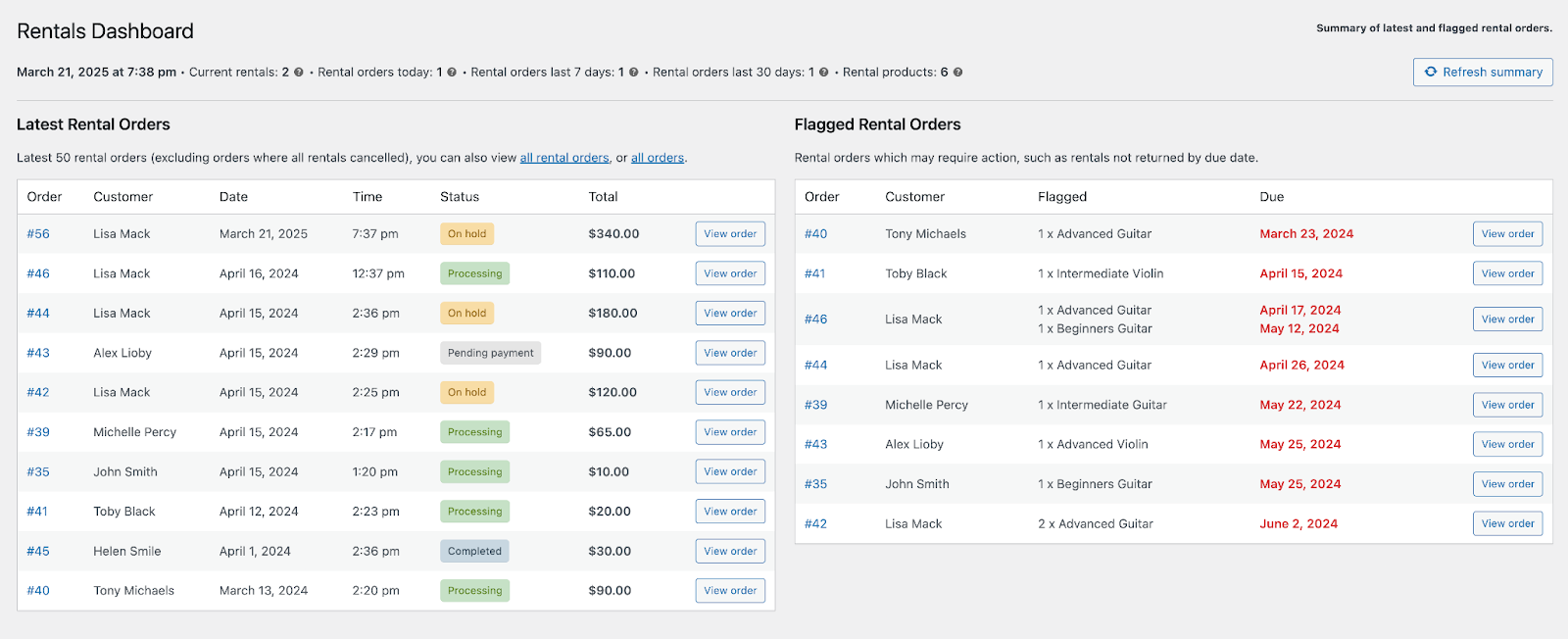Image resolution: width=1568 pixels, height=639 pixels.
Task: Click the 2 x Advanced Guitar cell
Action: (1096, 523)
